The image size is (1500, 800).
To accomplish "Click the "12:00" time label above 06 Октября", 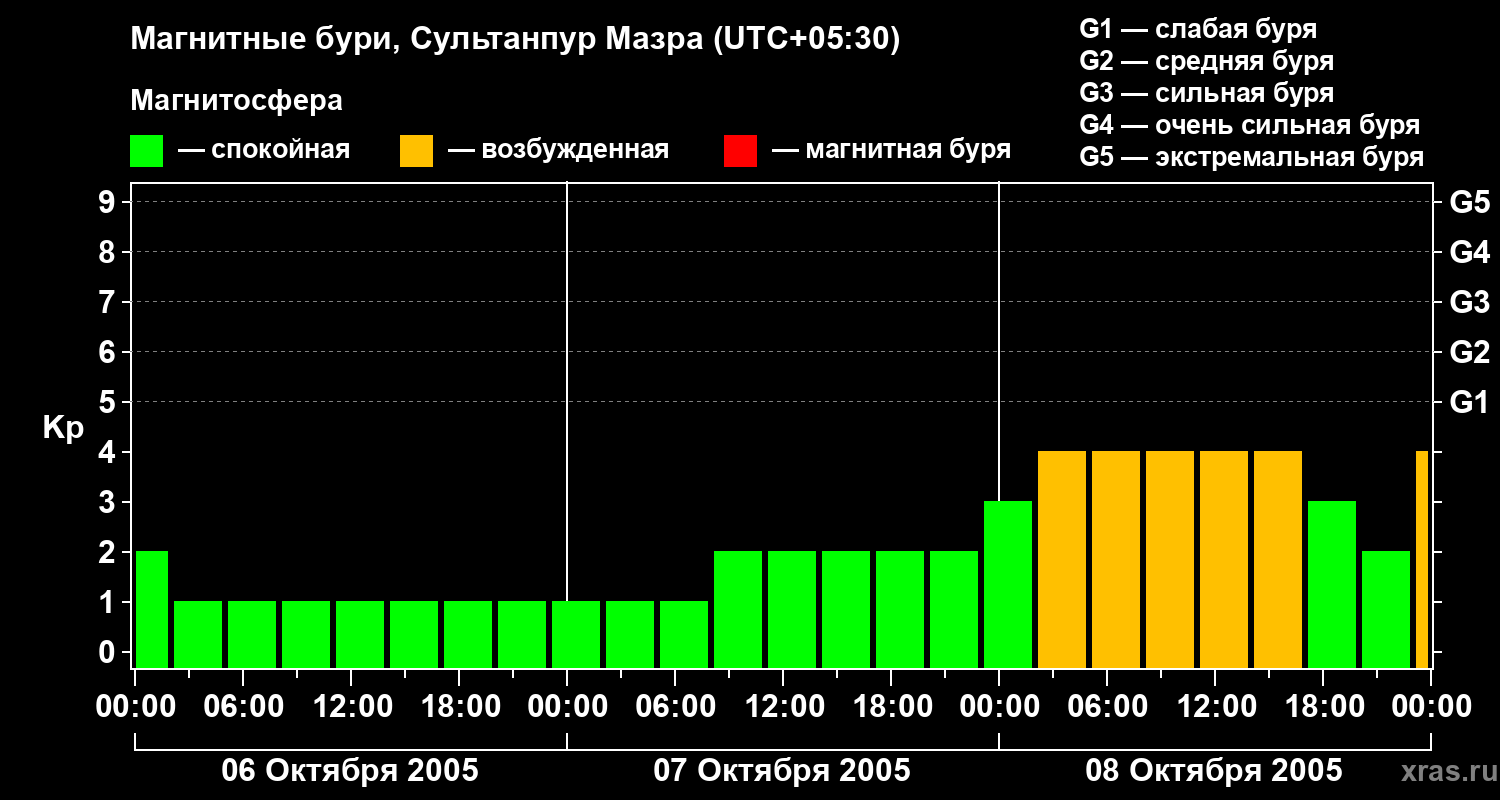I will pos(351,706).
